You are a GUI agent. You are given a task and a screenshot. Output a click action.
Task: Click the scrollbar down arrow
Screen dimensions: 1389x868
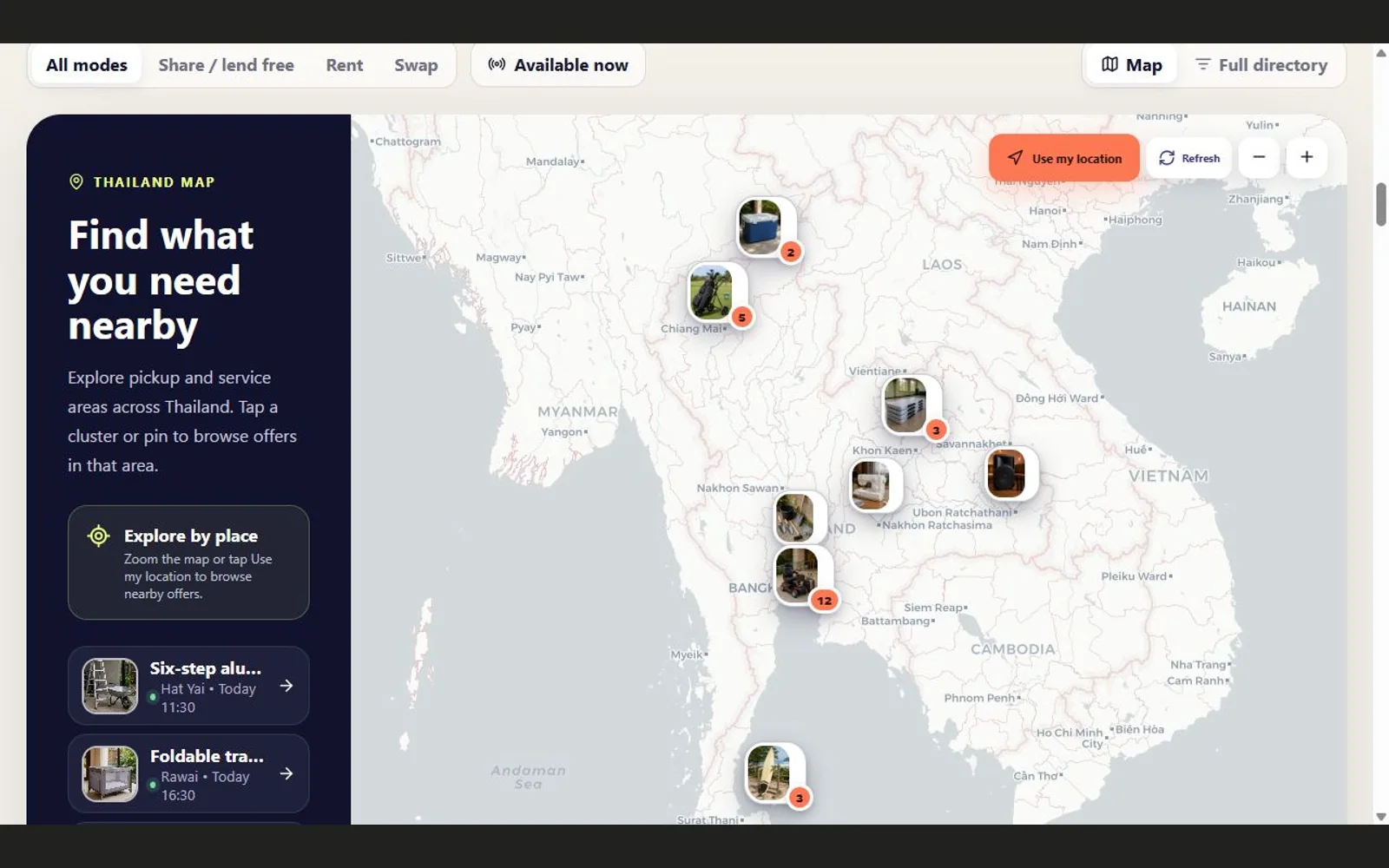point(1381,817)
